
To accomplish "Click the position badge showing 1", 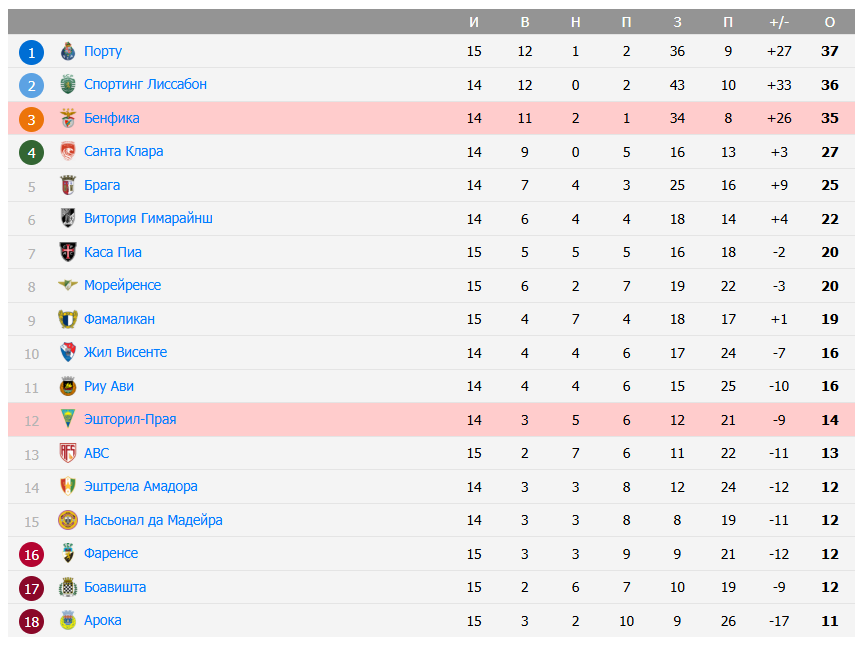I will tap(31, 51).
